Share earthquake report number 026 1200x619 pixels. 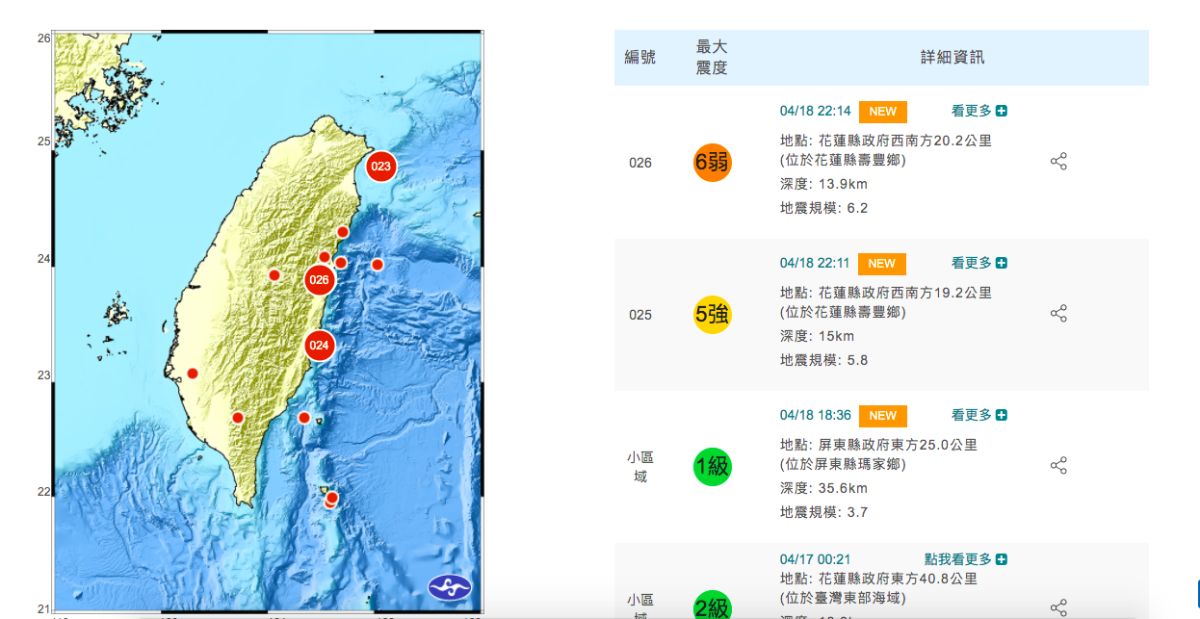coord(1059,162)
